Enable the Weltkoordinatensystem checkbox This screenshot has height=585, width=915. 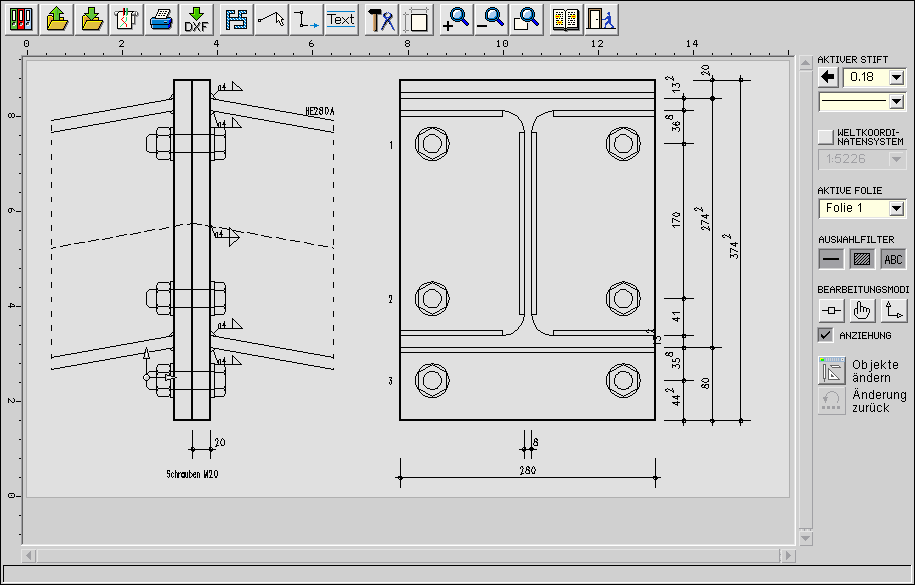825,136
